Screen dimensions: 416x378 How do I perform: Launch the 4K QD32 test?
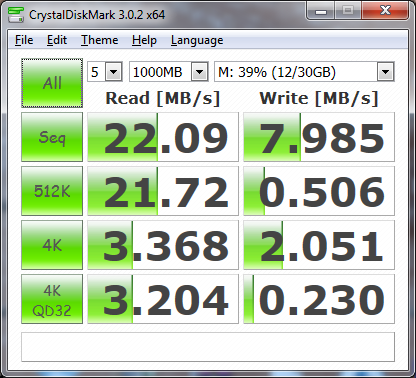(52, 299)
